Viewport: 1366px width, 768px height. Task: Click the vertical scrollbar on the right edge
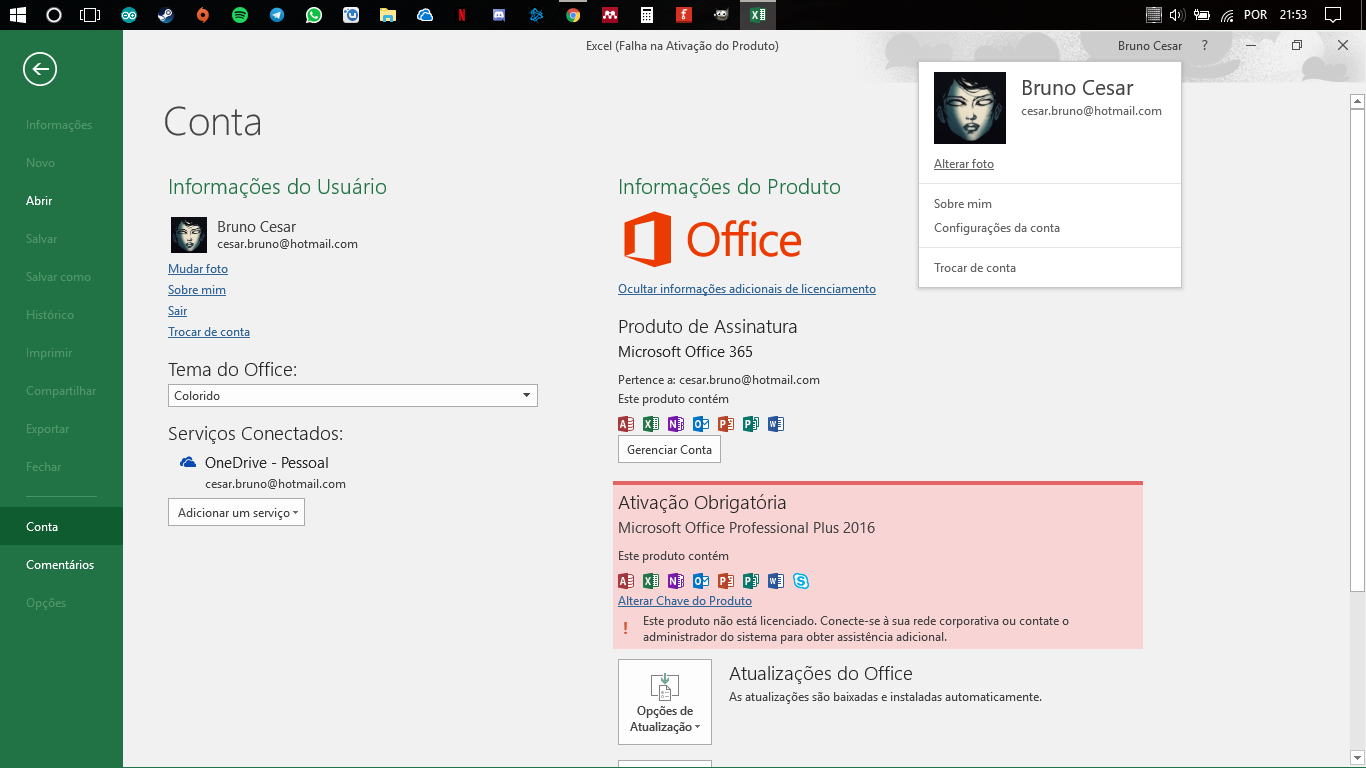[1357, 348]
